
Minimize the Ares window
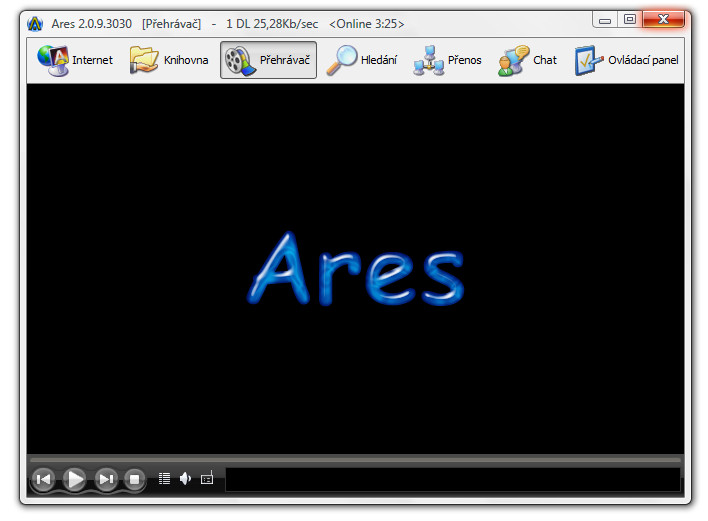tap(605, 20)
